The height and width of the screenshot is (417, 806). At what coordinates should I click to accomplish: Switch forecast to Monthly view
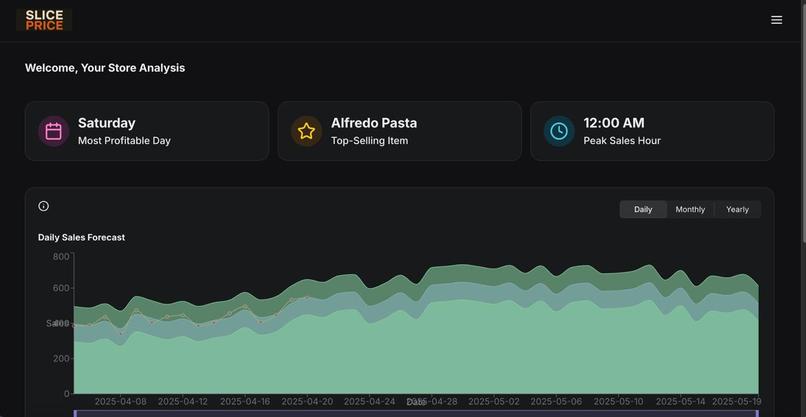tap(690, 209)
